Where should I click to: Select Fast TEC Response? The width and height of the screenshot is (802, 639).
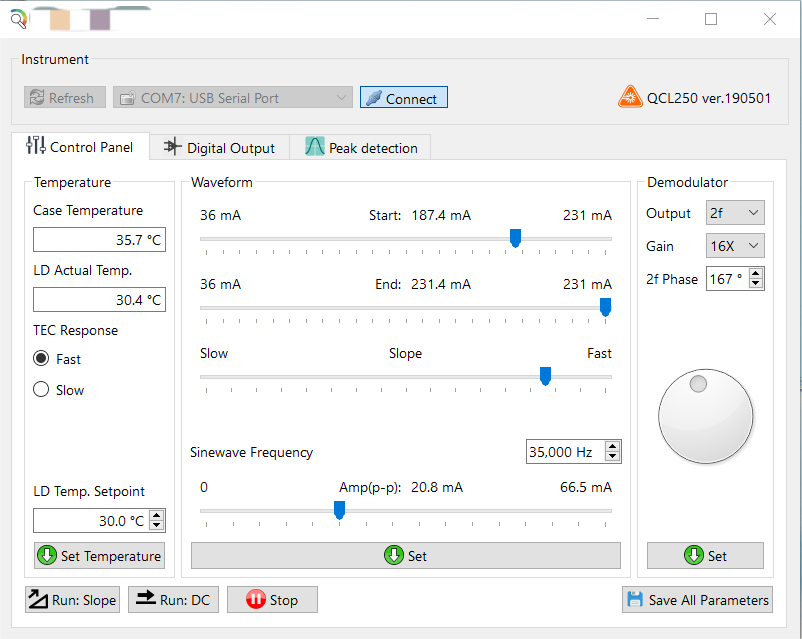click(42, 359)
